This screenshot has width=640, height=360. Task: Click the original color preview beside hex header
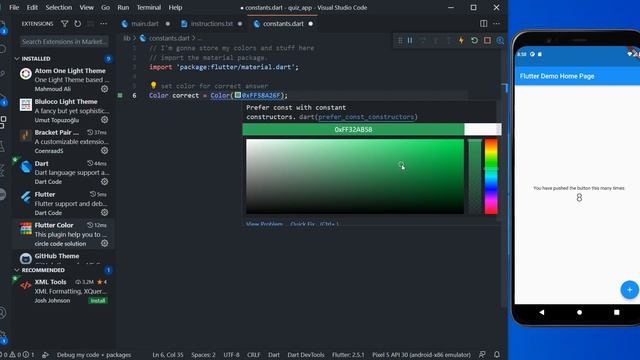[482, 129]
